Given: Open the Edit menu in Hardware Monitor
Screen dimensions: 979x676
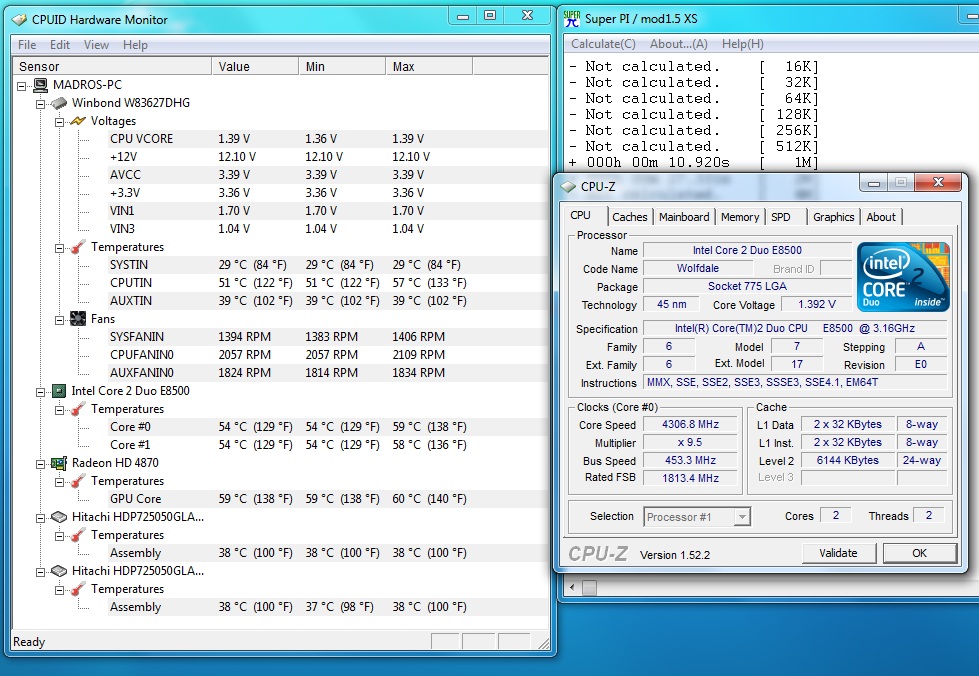Looking at the screenshot, I should [x=60, y=45].
